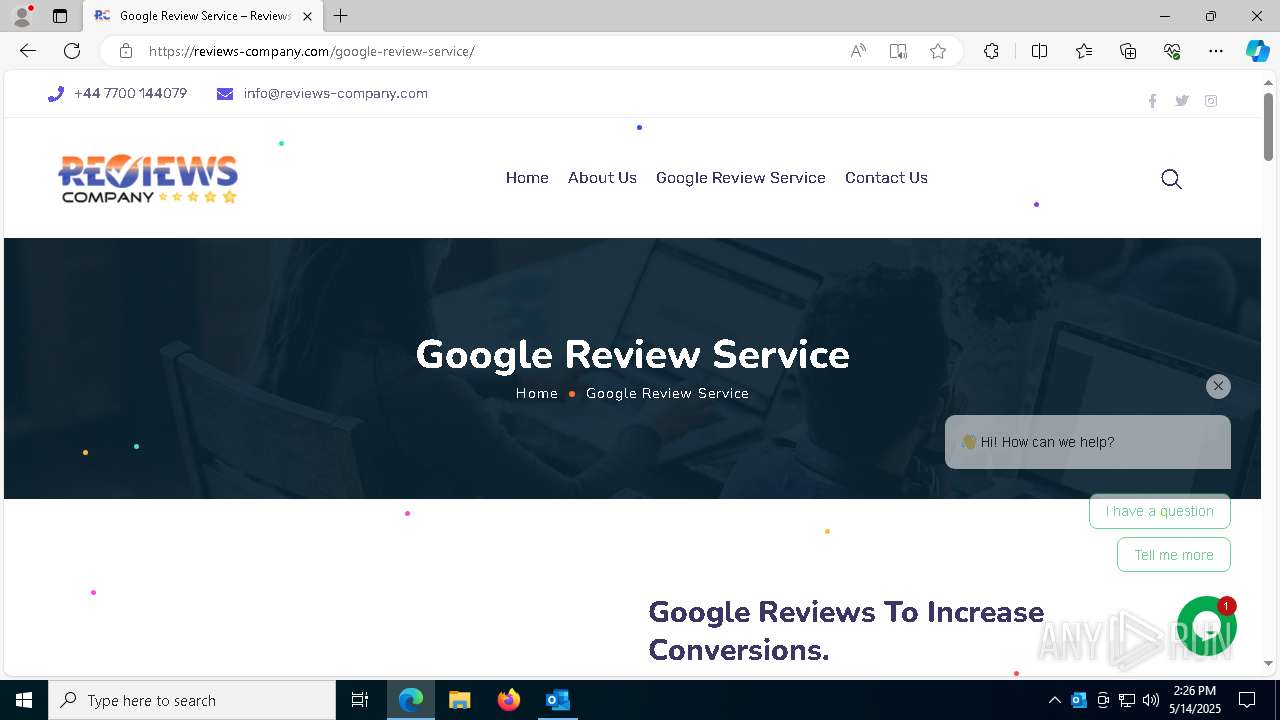Viewport: 1280px width, 720px height.
Task: Choose the 'Tell me more' button
Action: pos(1174,555)
